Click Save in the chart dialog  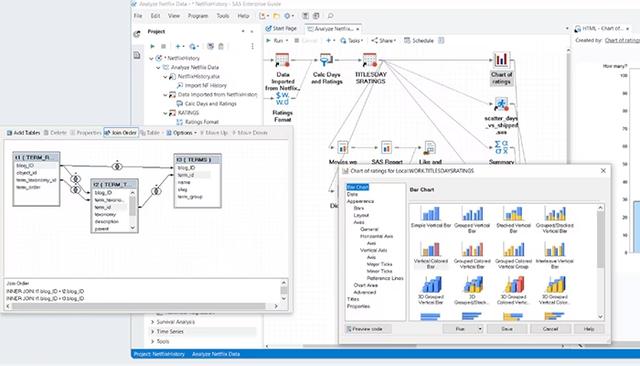click(x=507, y=329)
